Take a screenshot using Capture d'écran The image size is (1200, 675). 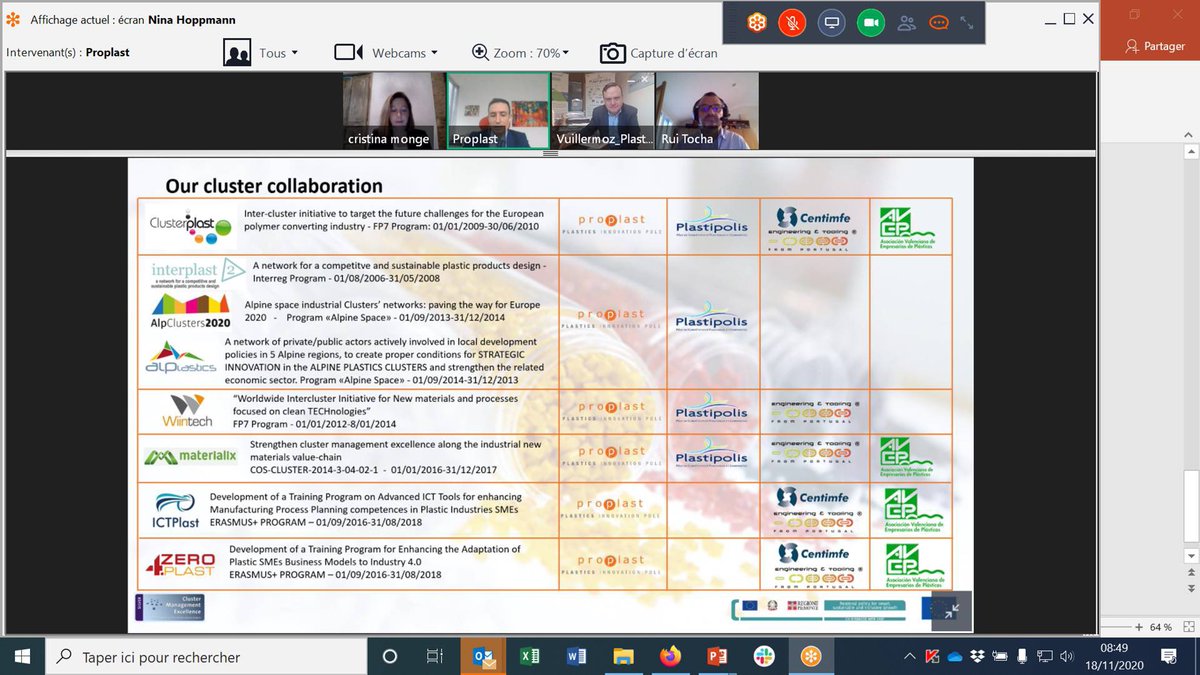pos(657,53)
